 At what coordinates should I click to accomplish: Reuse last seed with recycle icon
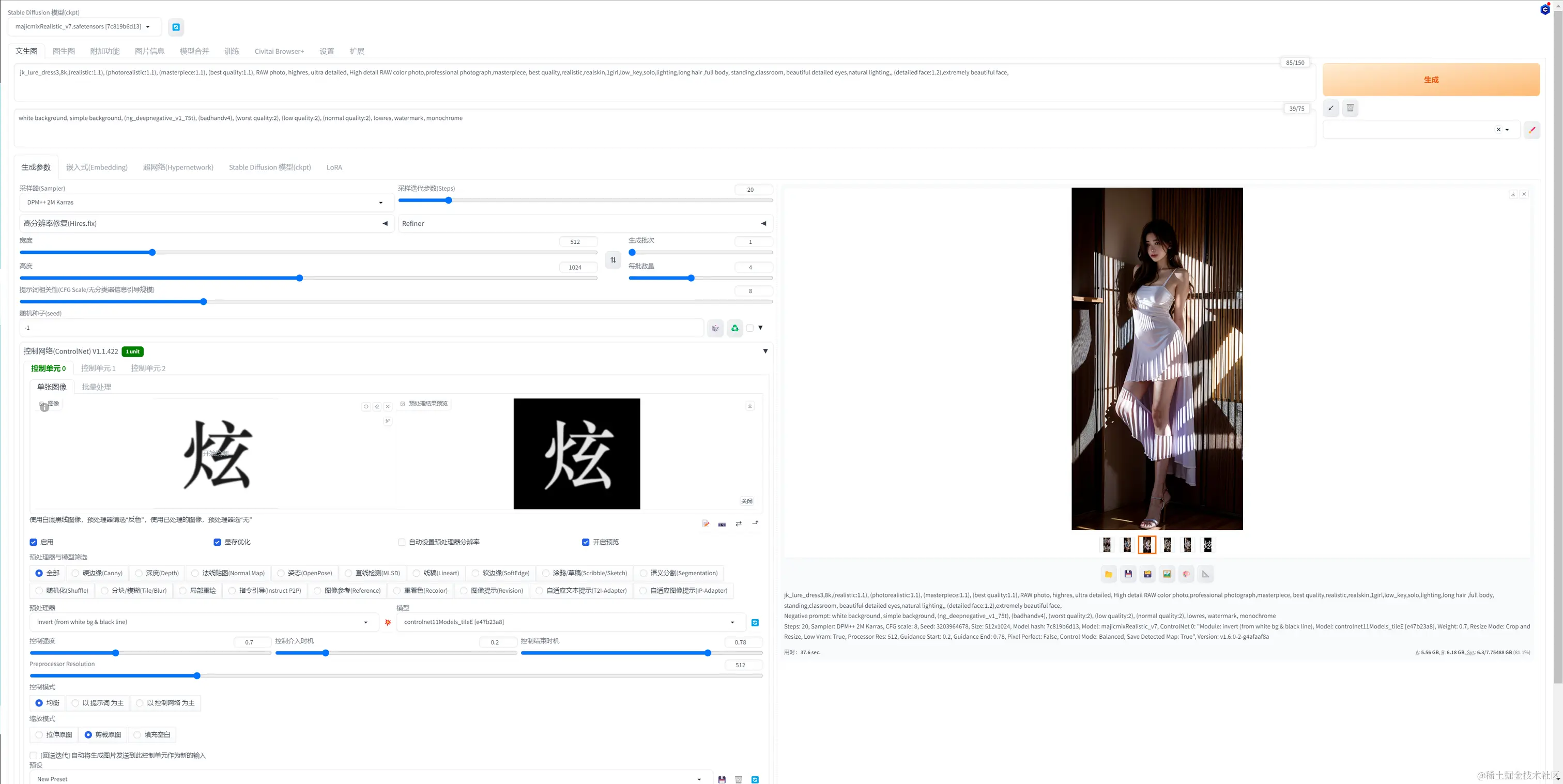(x=735, y=328)
